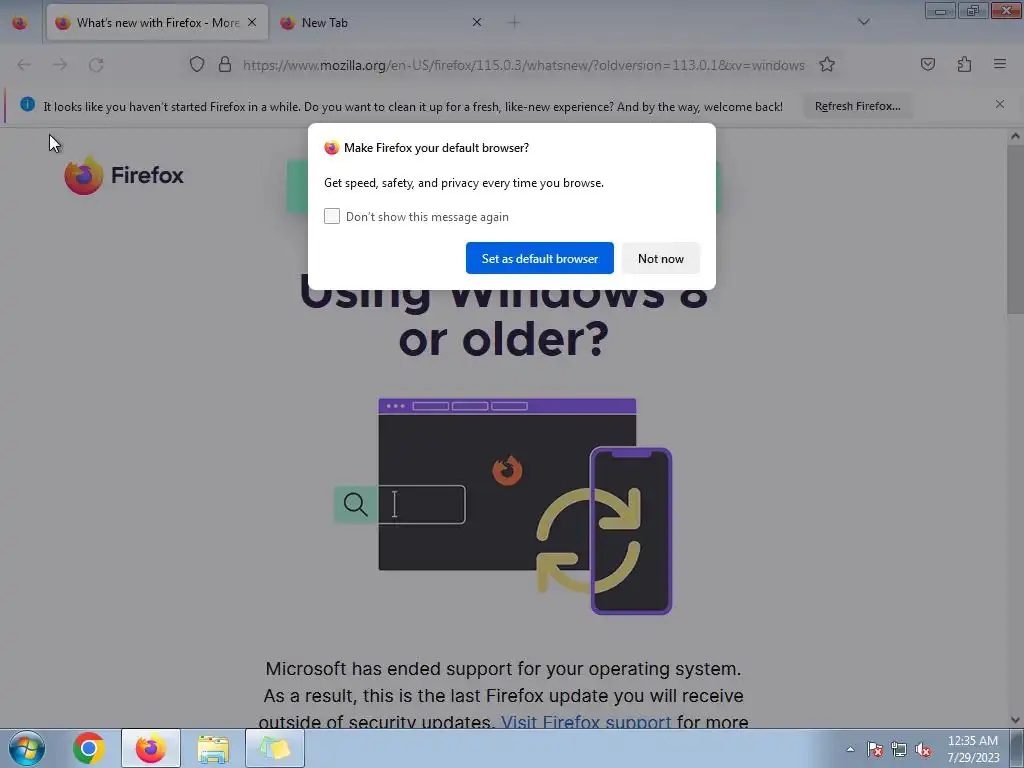The width and height of the screenshot is (1024, 768).
Task: Click Set as default browser
Action: [x=539, y=259]
